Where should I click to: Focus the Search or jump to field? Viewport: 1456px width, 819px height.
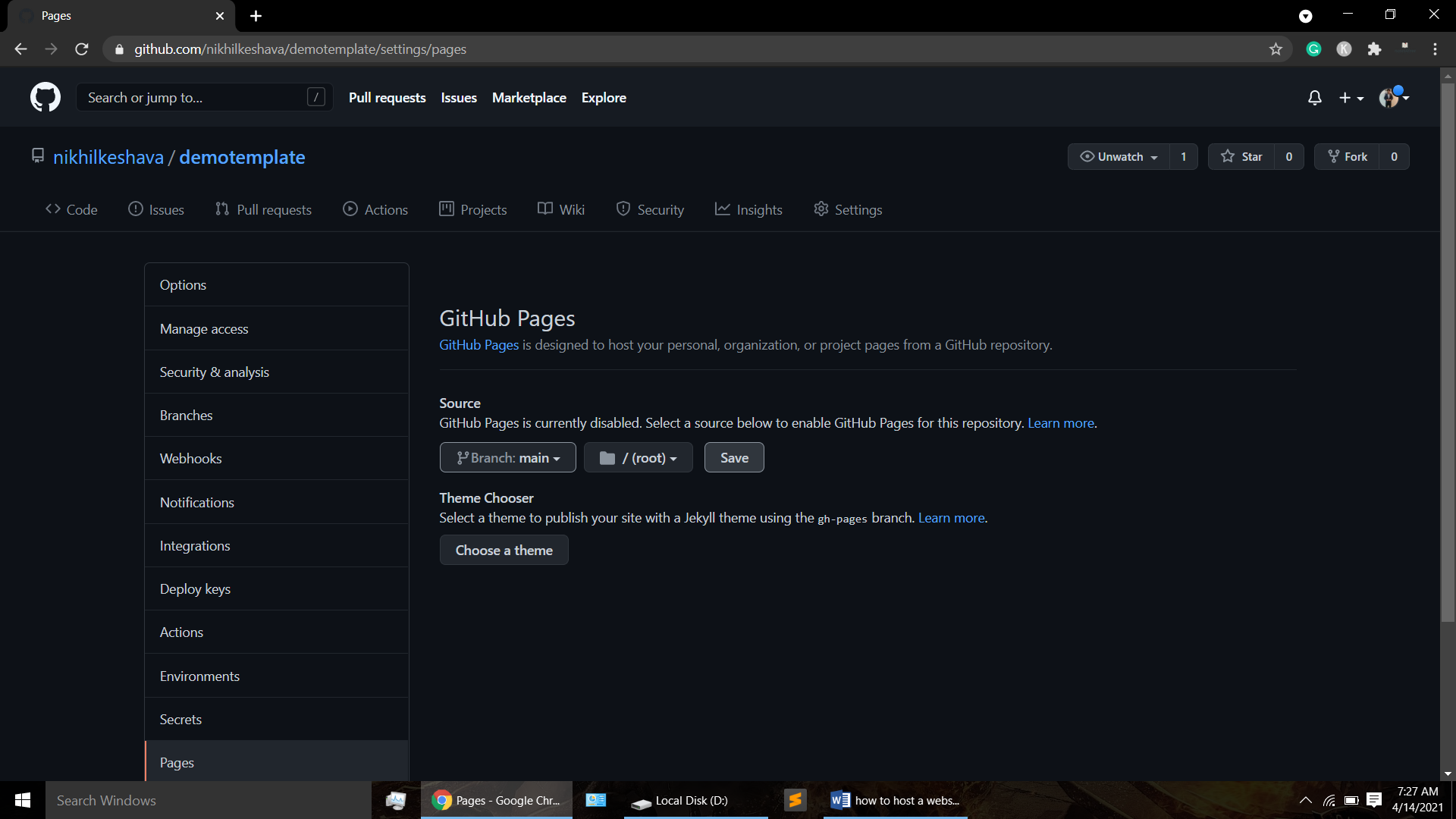(204, 97)
